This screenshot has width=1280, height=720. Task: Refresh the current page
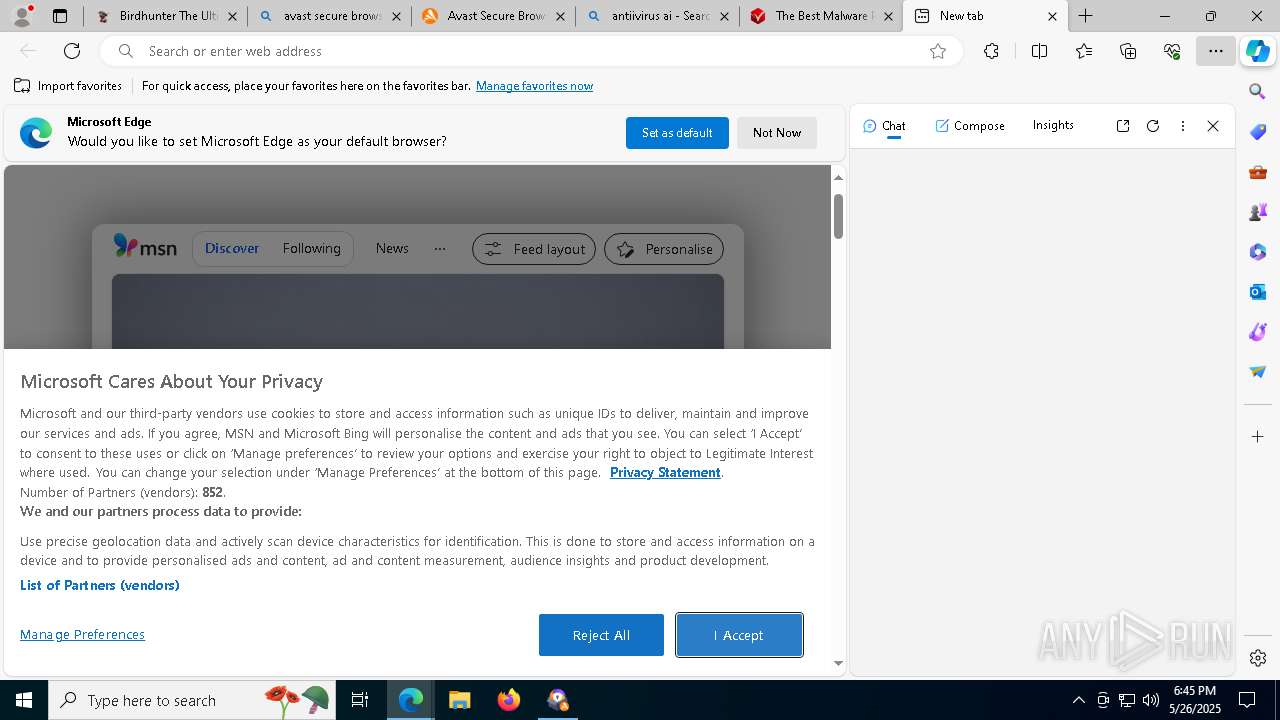pyautogui.click(x=72, y=51)
